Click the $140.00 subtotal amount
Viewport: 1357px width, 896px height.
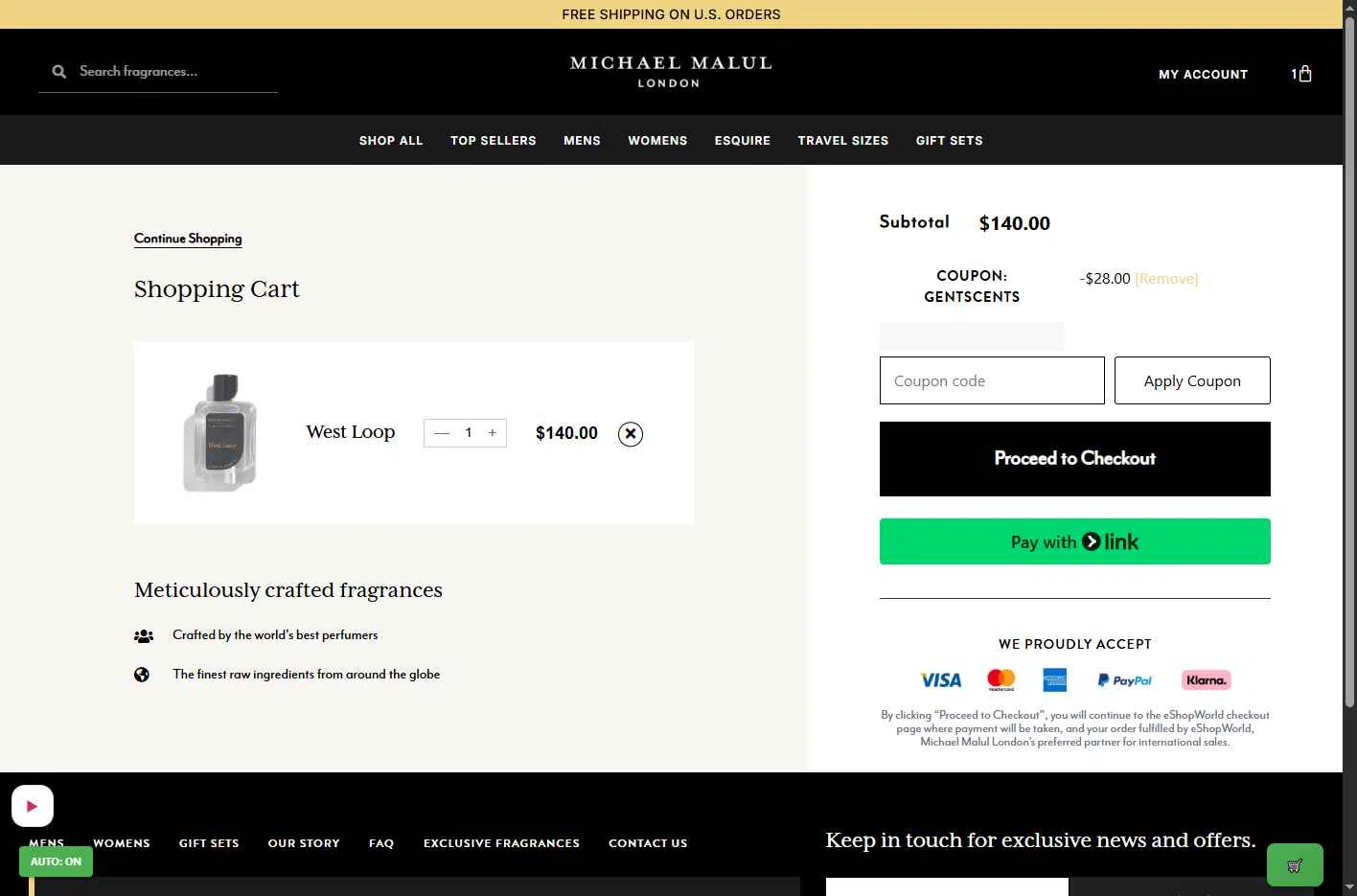(x=1015, y=223)
